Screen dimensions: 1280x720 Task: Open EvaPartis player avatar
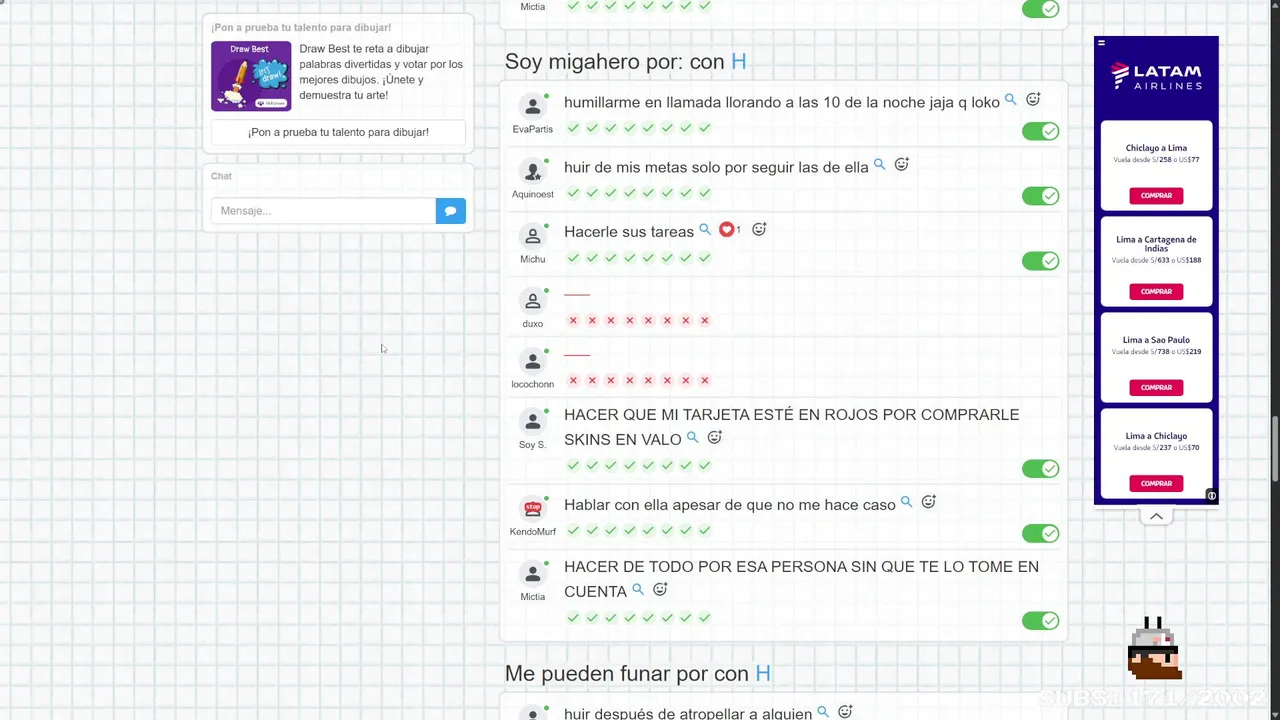533,107
